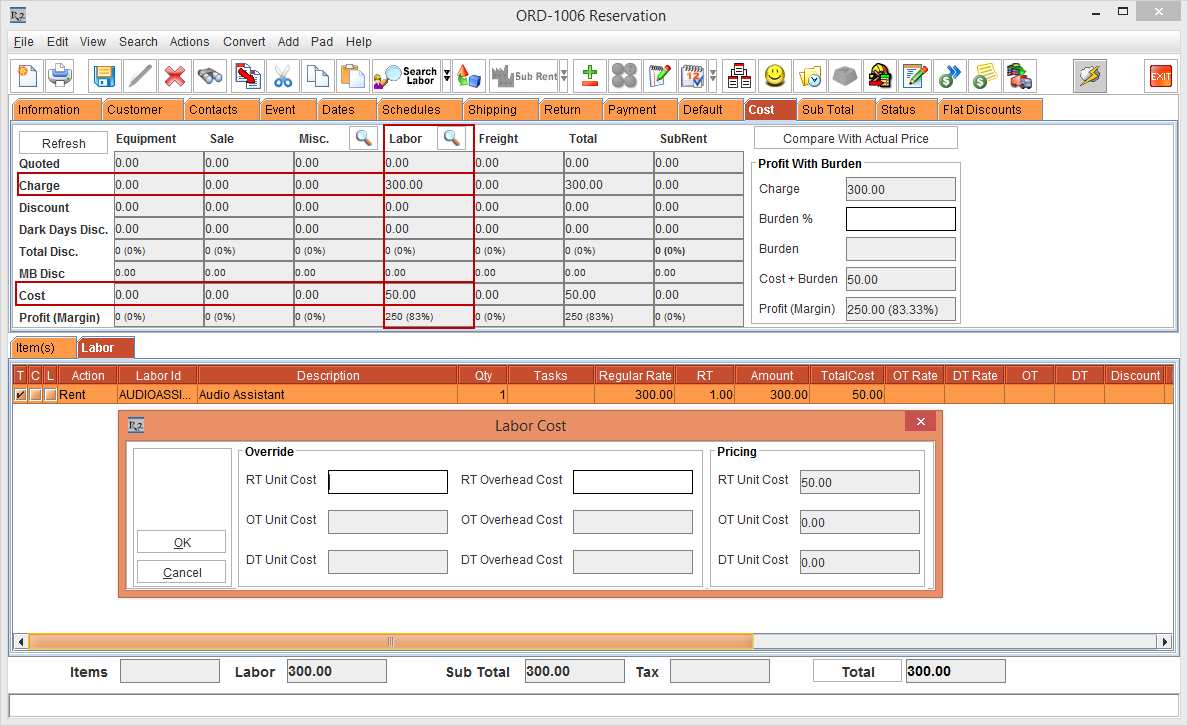Uncheck the T checkbox in Audio Assistant row
1188x726 pixels.
pyautogui.click(x=20, y=395)
